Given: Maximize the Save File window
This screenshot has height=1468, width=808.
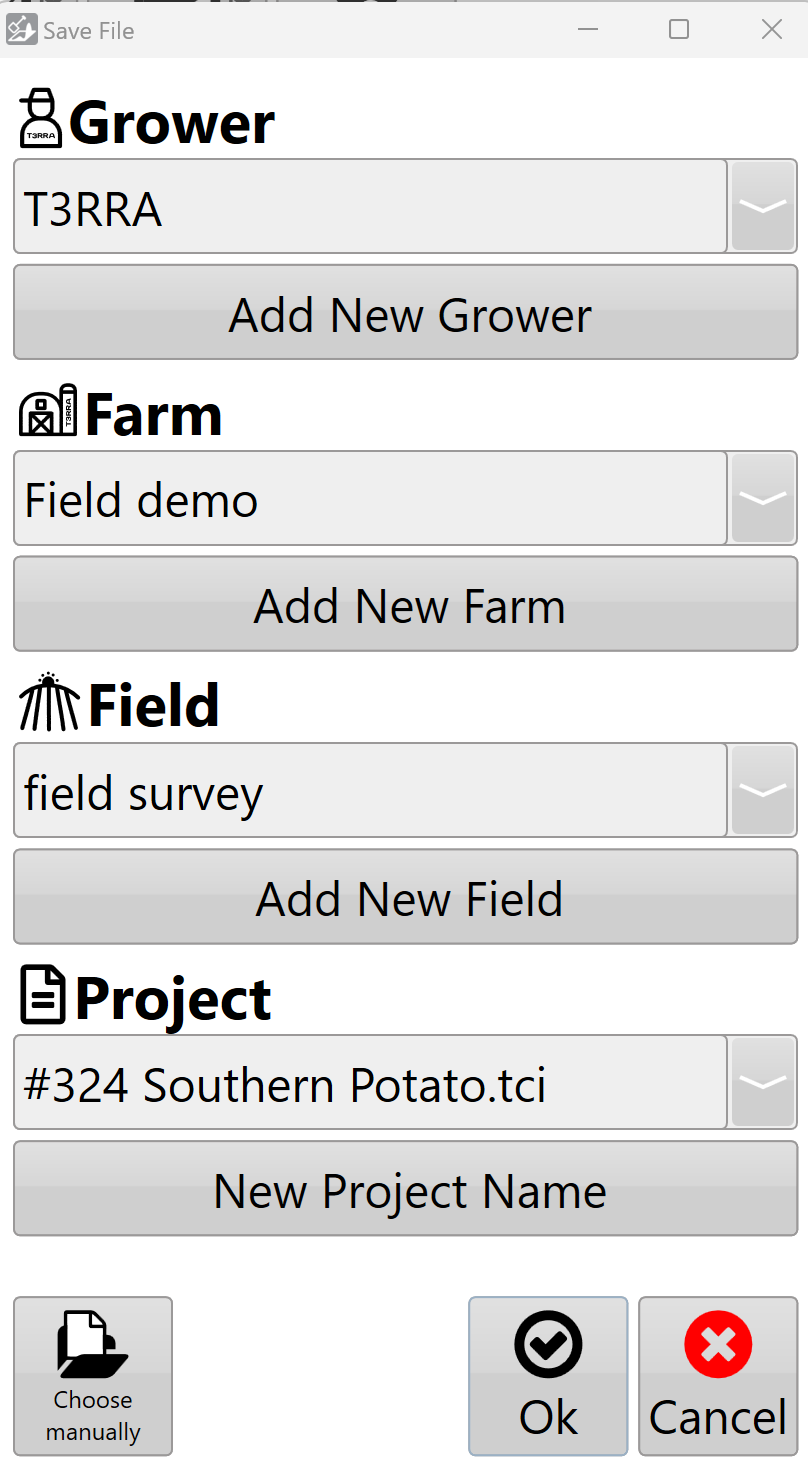Looking at the screenshot, I should (x=679, y=30).
